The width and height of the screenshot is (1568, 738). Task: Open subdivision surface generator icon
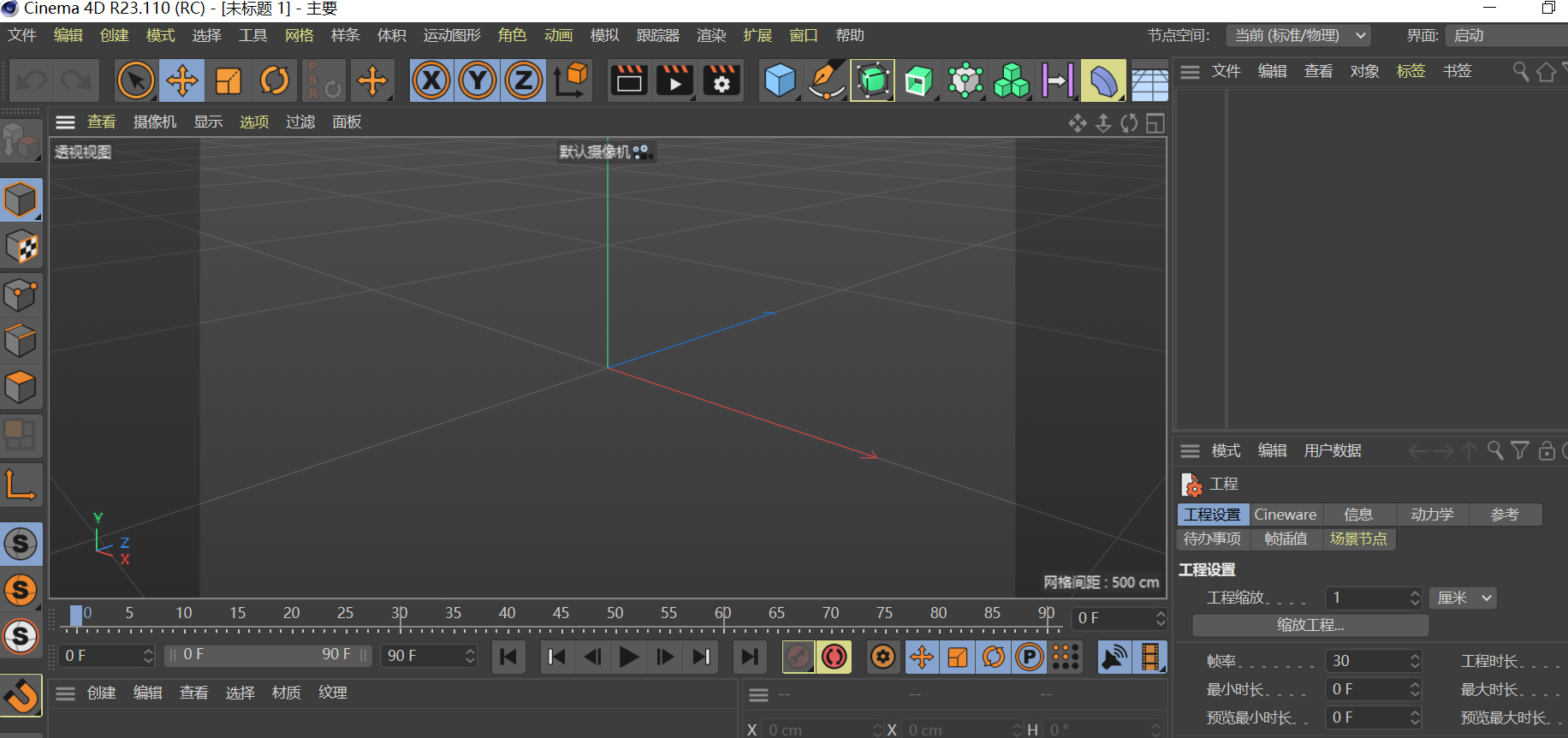872,81
